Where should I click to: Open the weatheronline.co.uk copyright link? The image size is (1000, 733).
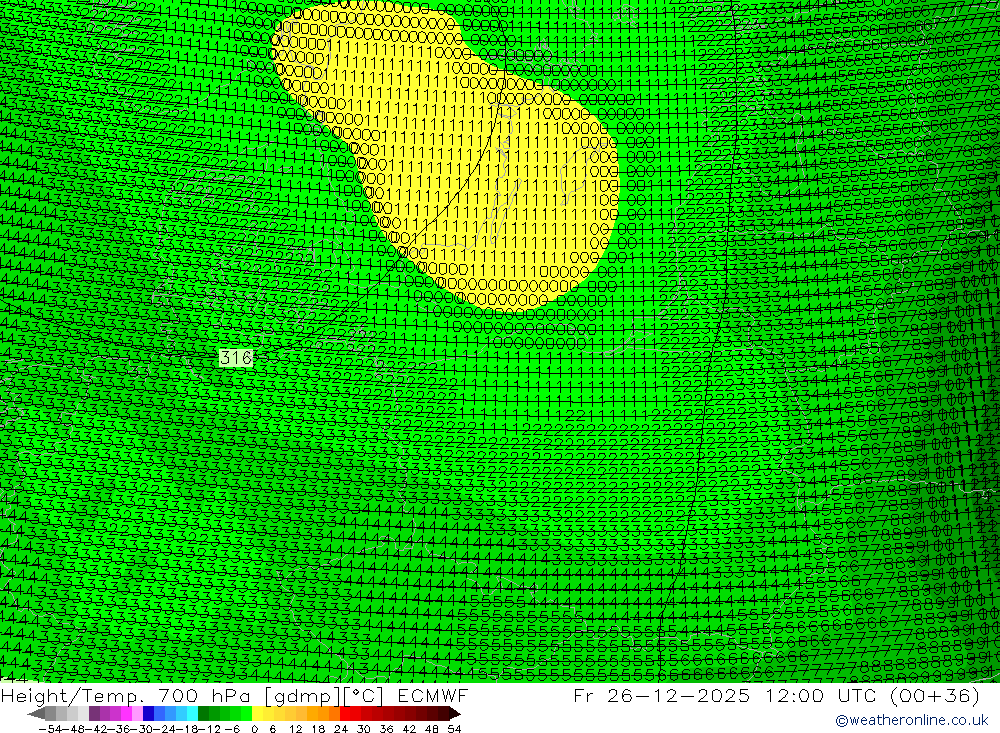click(911, 720)
